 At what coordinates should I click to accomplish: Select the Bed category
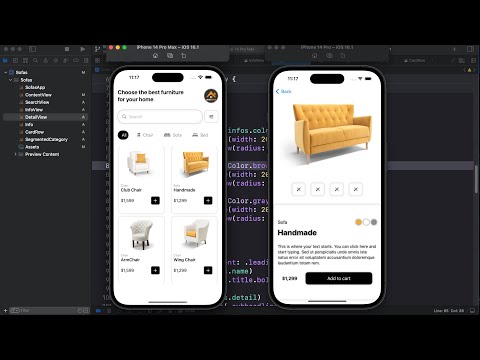[x=200, y=135]
